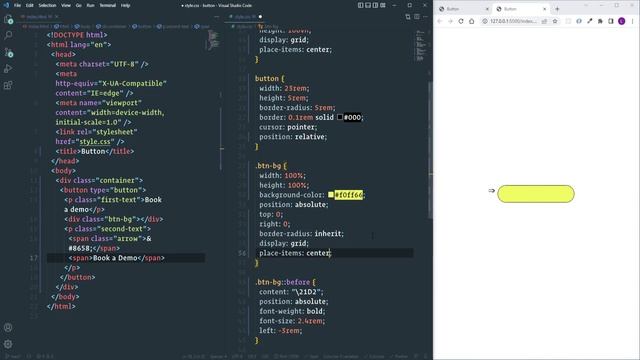Open the Accounts menu in activity bar
This screenshot has width=640, height=360.
[8, 327]
